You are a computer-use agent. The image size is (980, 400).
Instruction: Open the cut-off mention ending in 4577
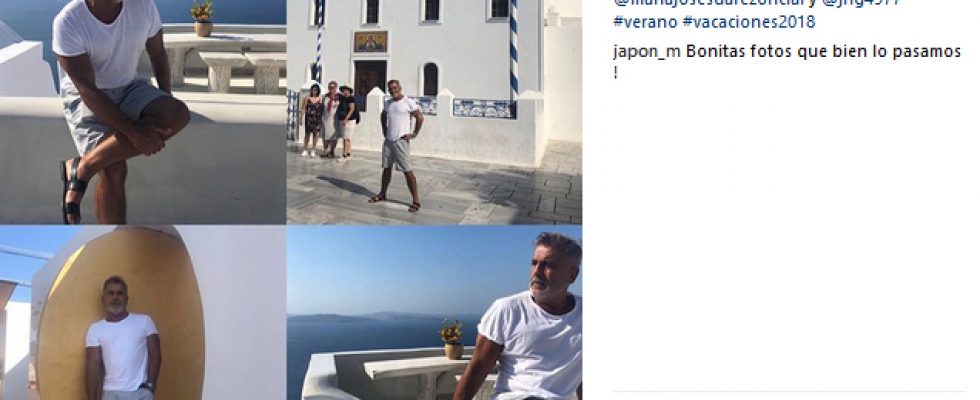tap(861, 2)
